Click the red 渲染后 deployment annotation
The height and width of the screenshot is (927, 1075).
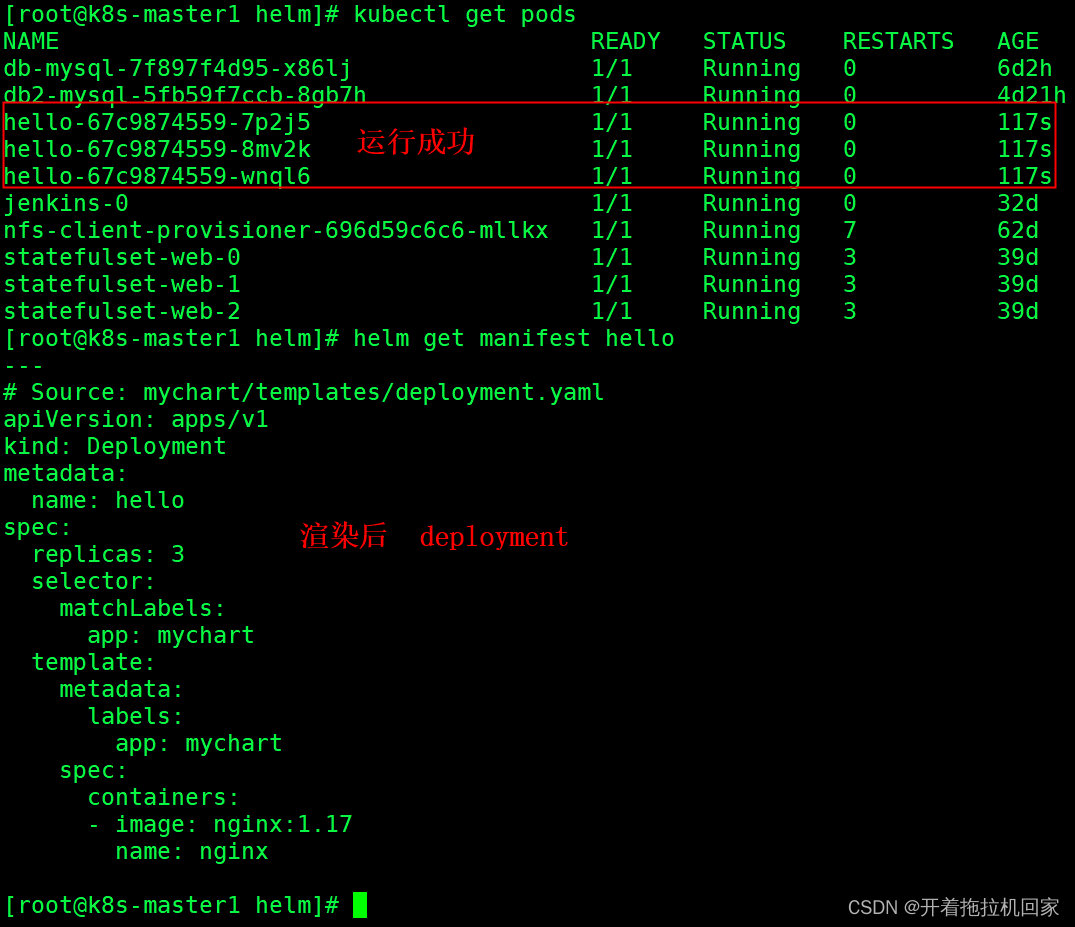click(434, 536)
